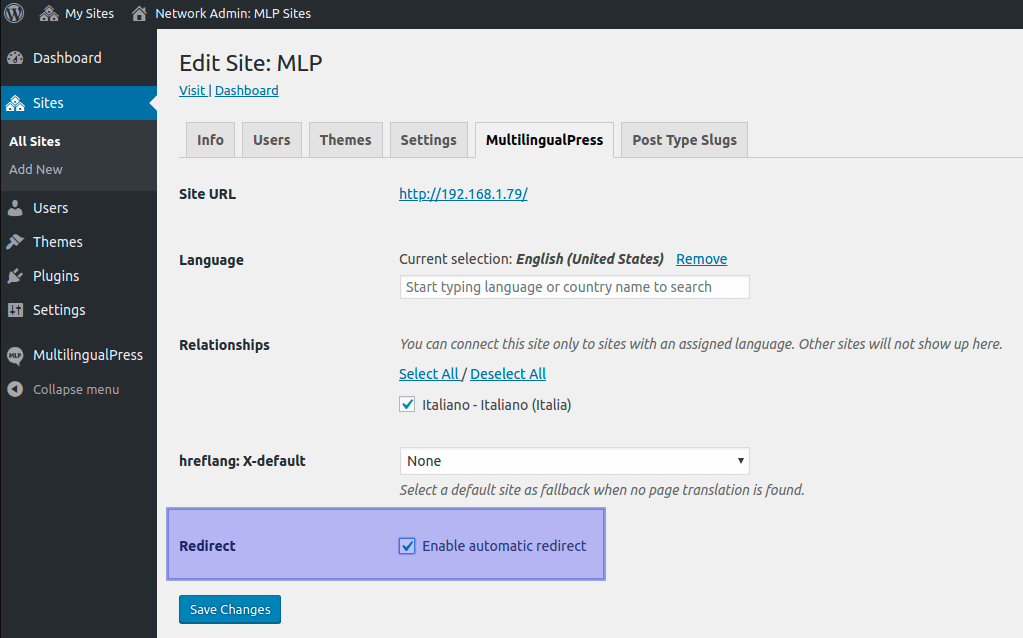
Task: Click the Users person icon in sidebar
Action: click(15, 208)
